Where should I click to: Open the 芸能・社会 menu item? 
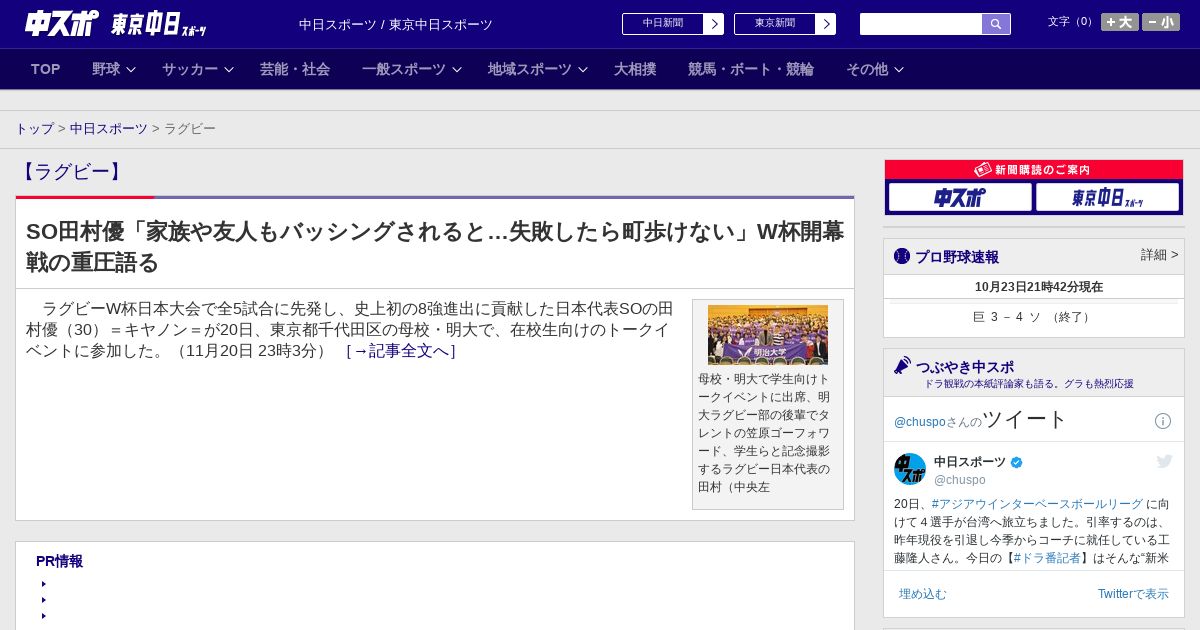[295, 69]
